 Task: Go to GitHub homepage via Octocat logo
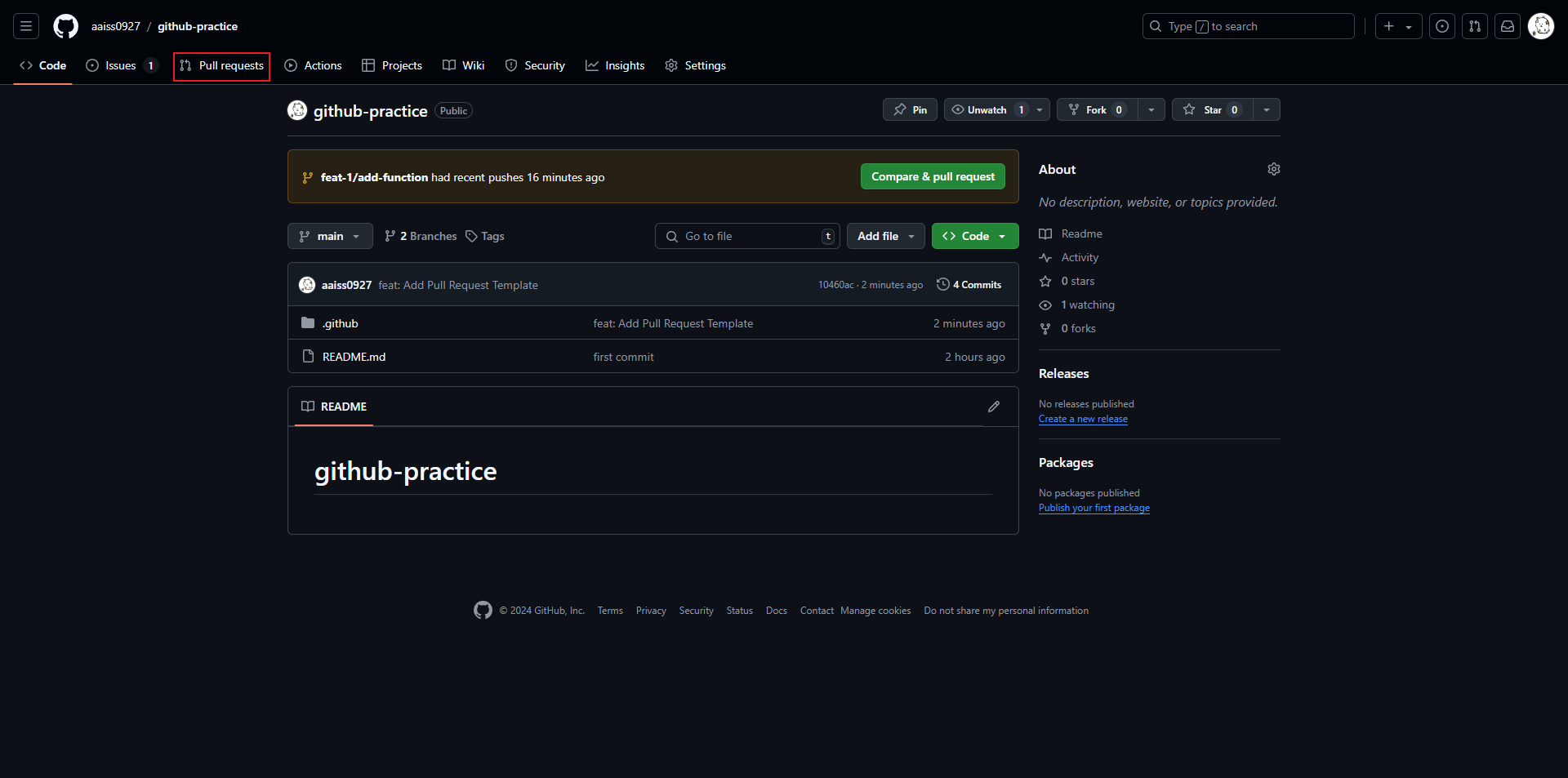tap(65, 26)
